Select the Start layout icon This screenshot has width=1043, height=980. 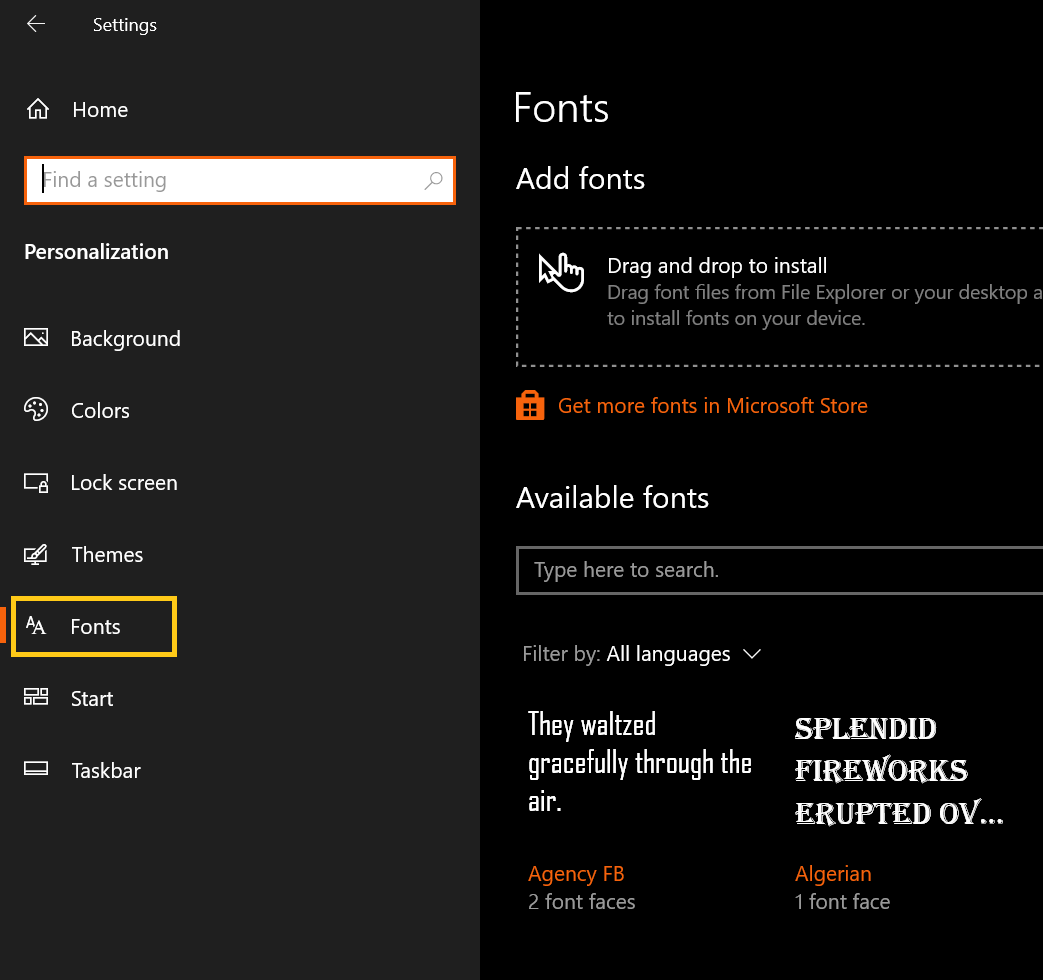[x=35, y=698]
